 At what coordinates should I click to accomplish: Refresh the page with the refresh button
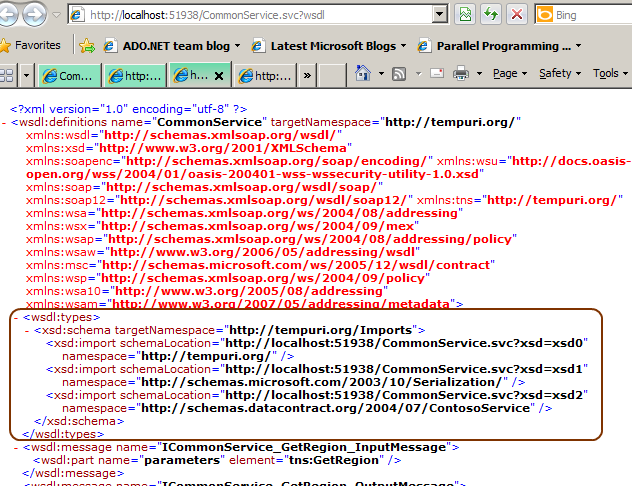491,15
